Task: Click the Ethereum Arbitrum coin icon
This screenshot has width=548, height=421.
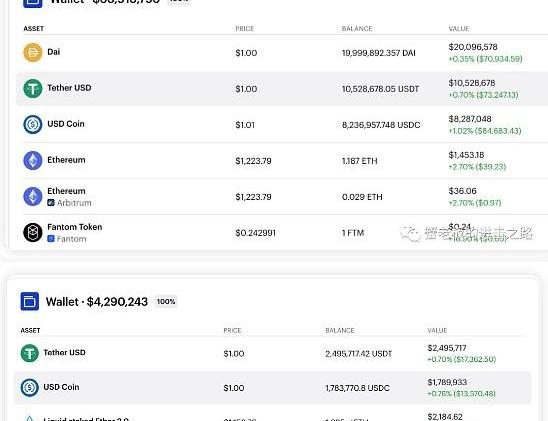Action: click(33, 196)
